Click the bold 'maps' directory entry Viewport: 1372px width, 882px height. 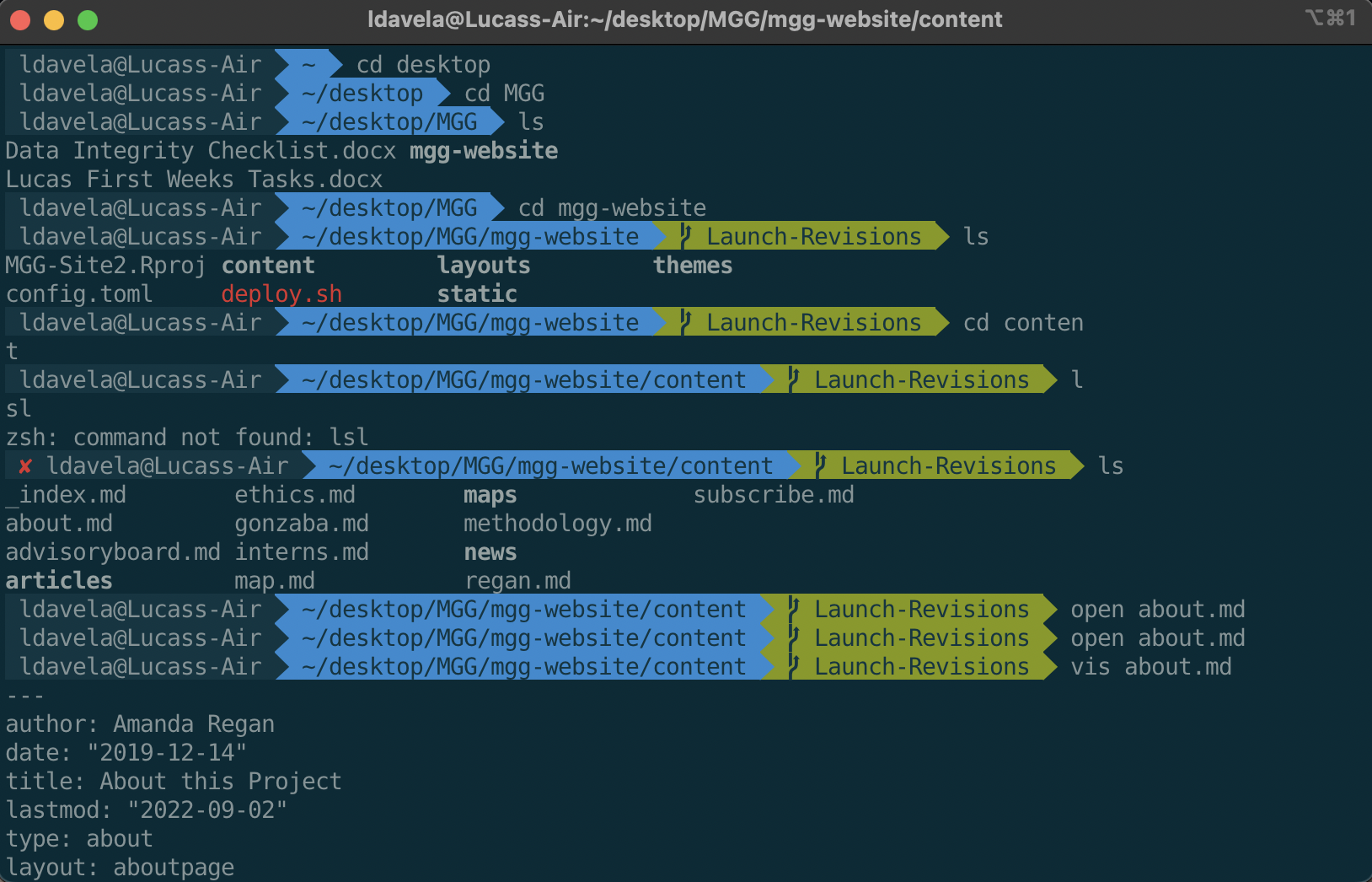coord(490,495)
